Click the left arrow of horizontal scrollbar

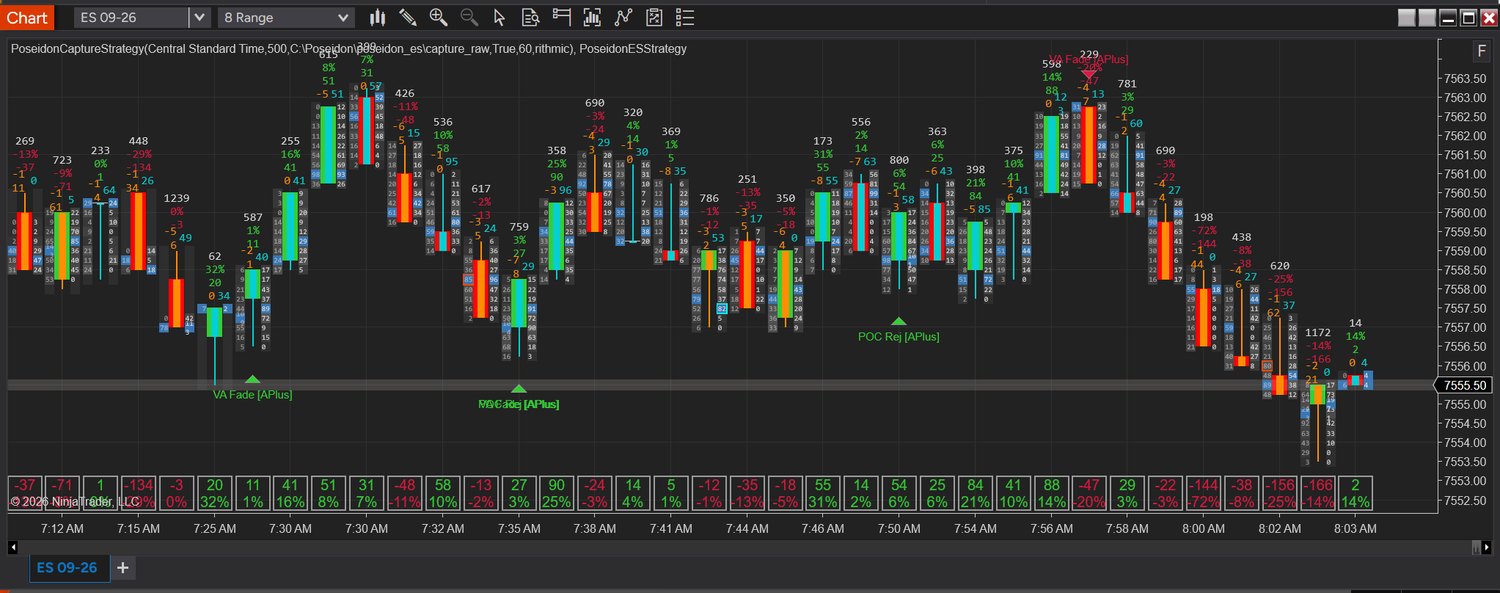click(12, 547)
